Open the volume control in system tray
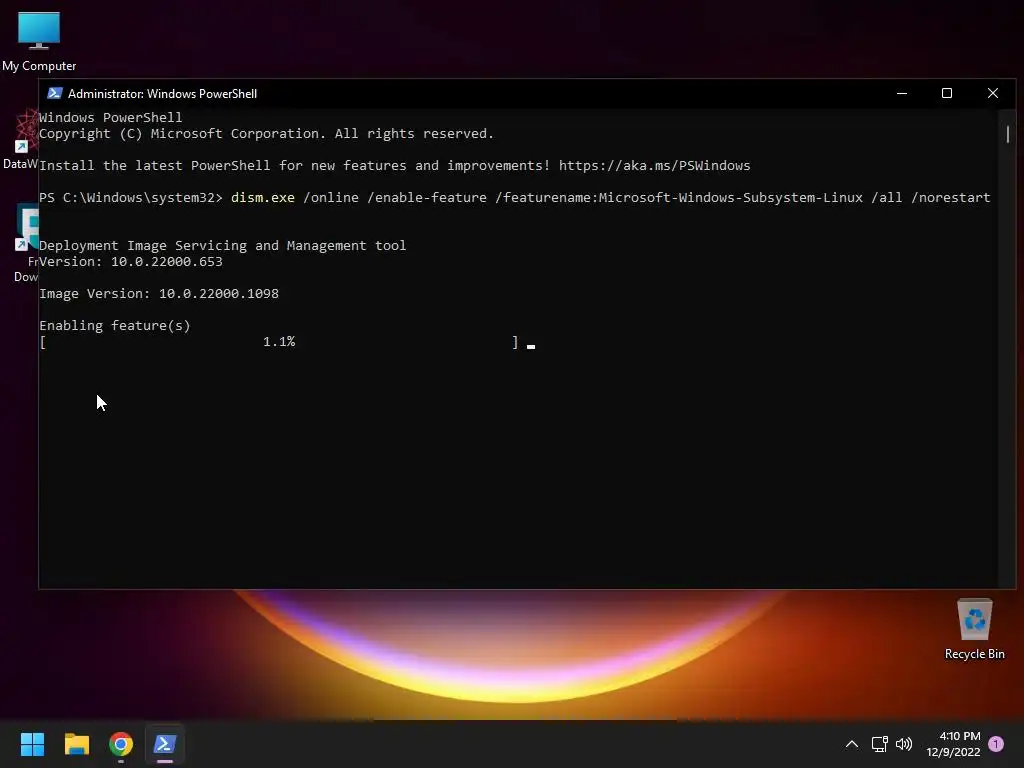The height and width of the screenshot is (768, 1024). [x=904, y=744]
